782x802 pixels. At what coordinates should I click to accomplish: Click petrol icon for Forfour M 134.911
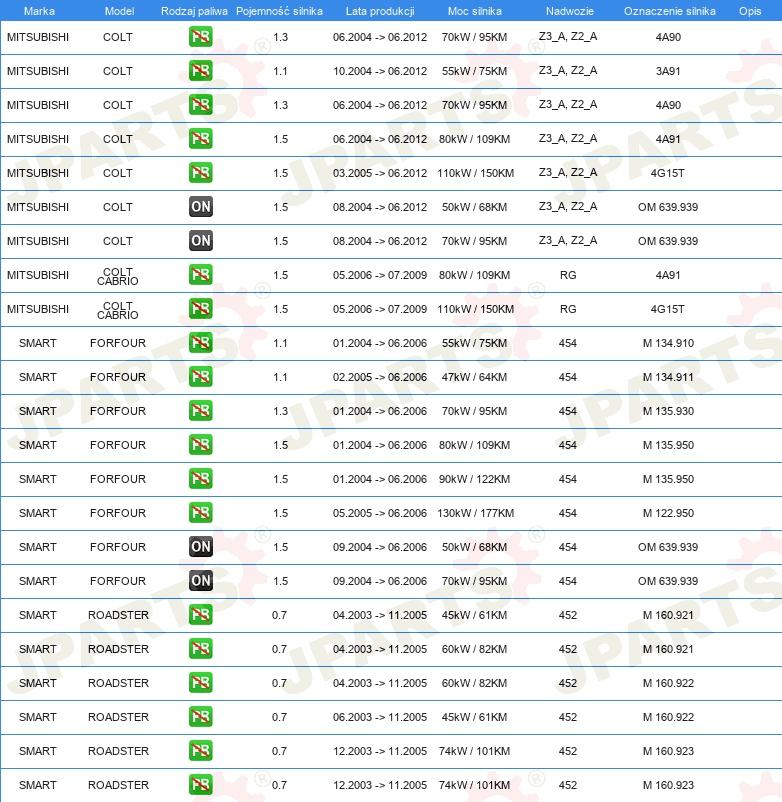click(x=200, y=377)
